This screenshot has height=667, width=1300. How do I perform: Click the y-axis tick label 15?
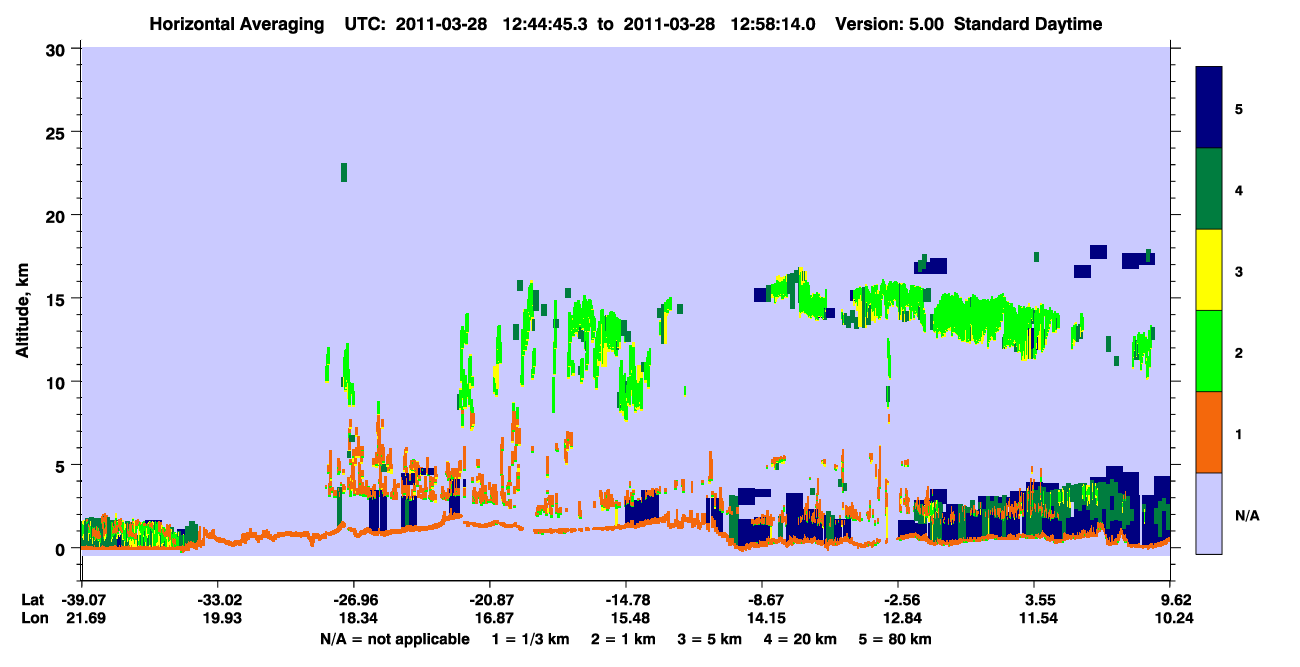58,299
